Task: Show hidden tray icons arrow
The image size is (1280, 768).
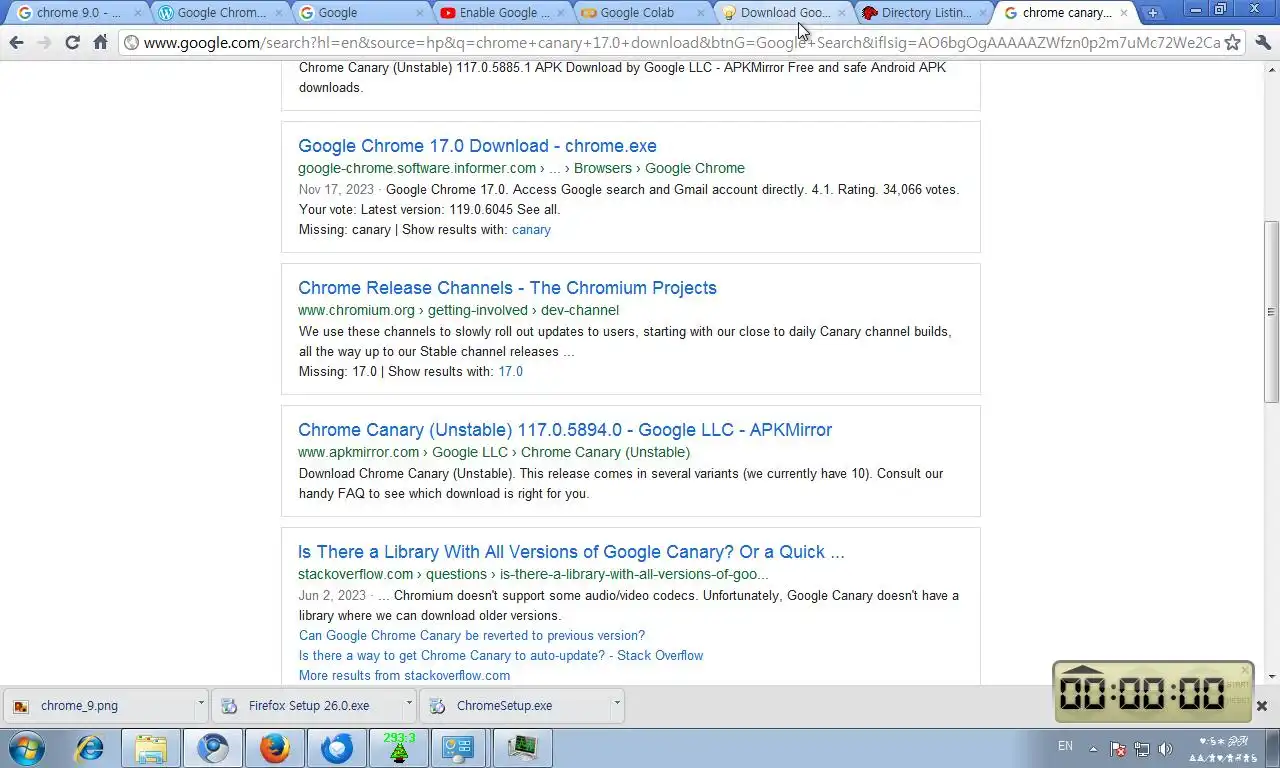Action: pyautogui.click(x=1093, y=748)
